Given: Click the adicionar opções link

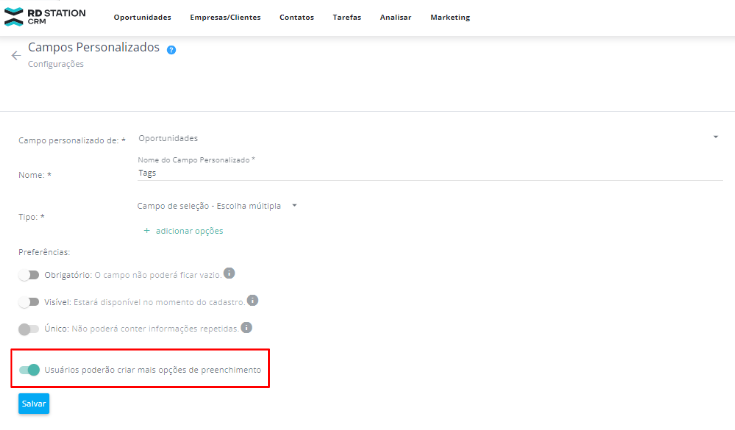Looking at the screenshot, I should coord(189,231).
